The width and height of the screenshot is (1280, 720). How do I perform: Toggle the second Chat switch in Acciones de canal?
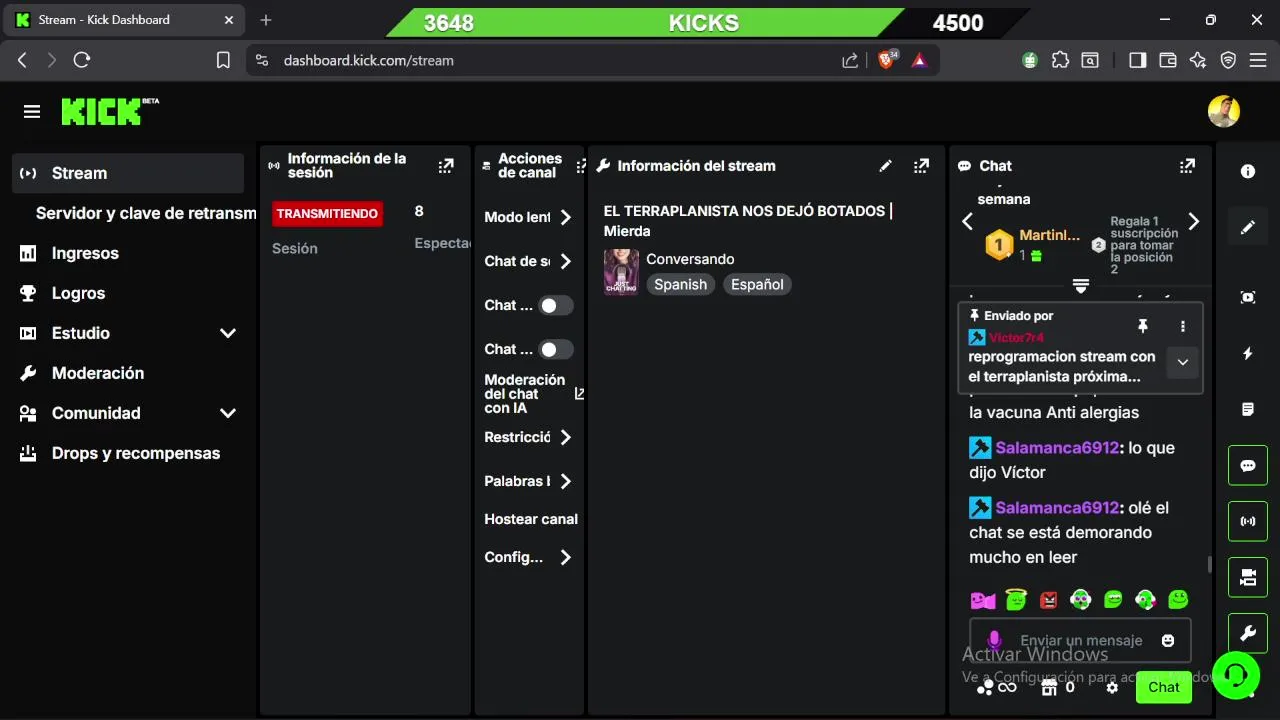click(555, 349)
